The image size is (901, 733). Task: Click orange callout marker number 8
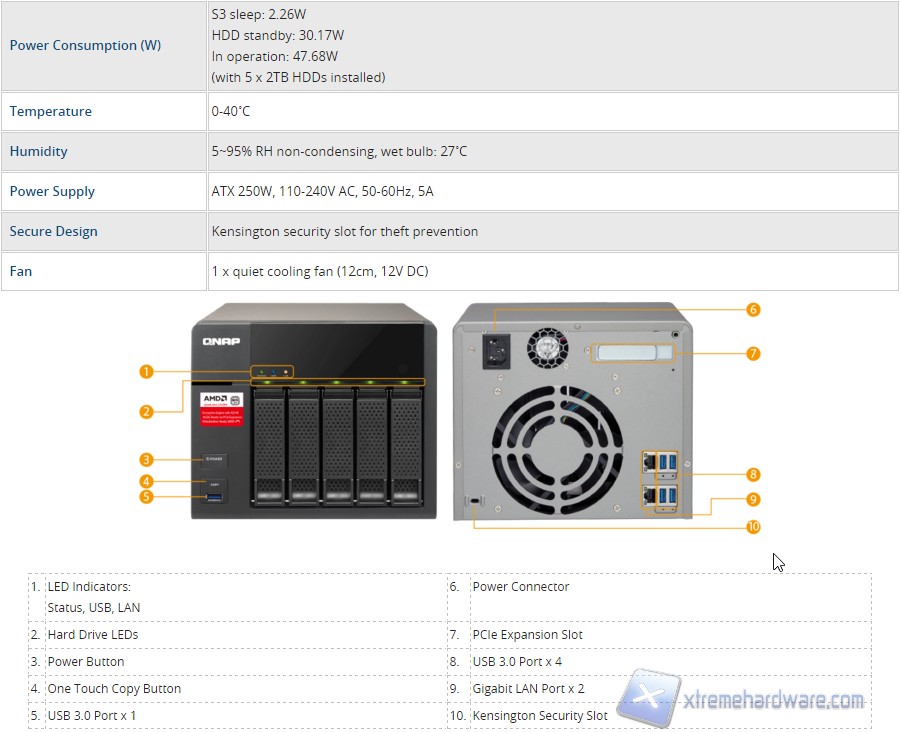click(x=753, y=474)
